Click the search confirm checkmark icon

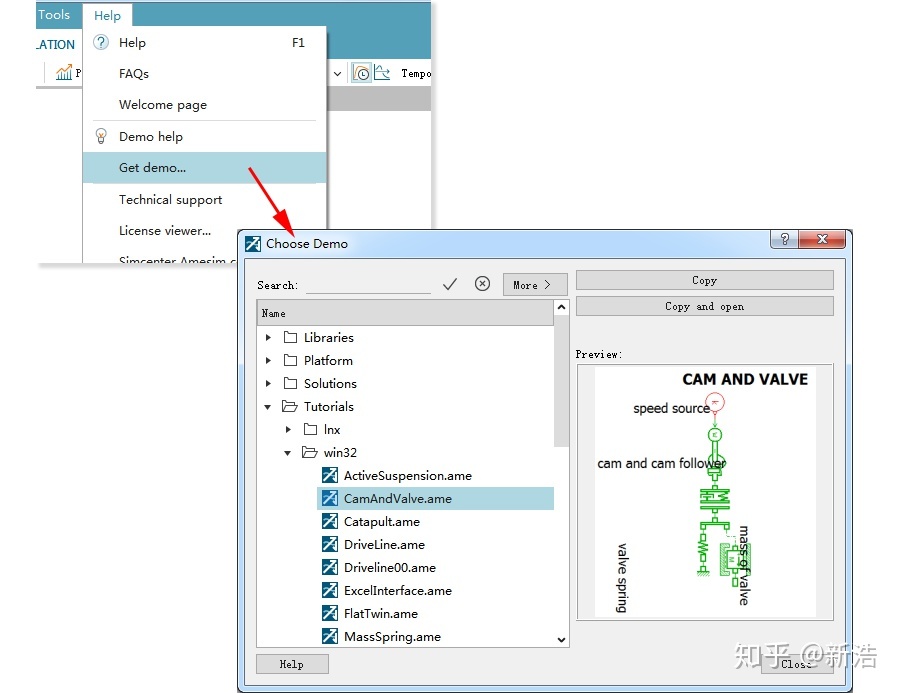click(x=450, y=284)
